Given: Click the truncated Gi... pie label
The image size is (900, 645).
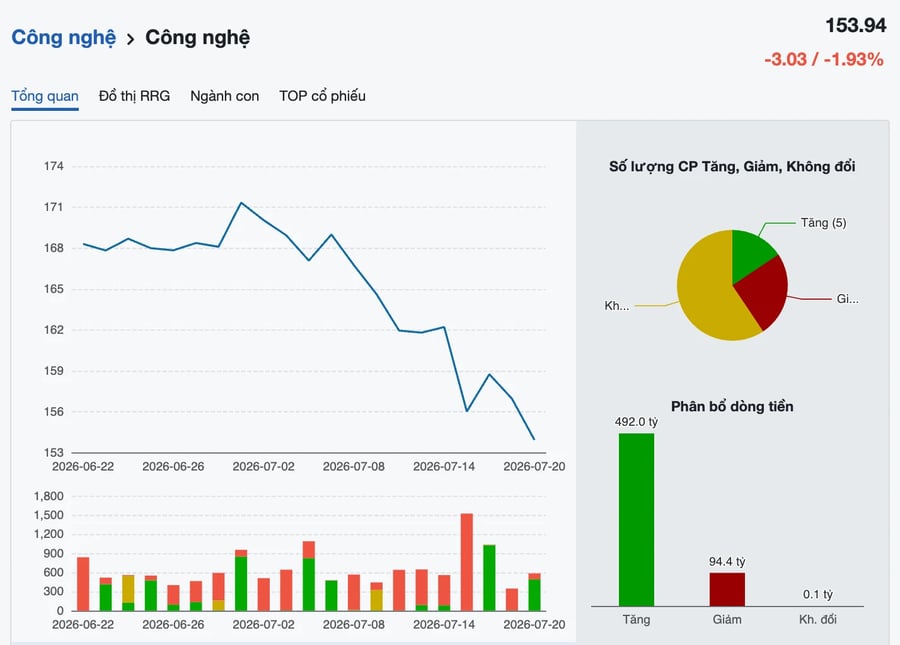Looking at the screenshot, I should [847, 298].
